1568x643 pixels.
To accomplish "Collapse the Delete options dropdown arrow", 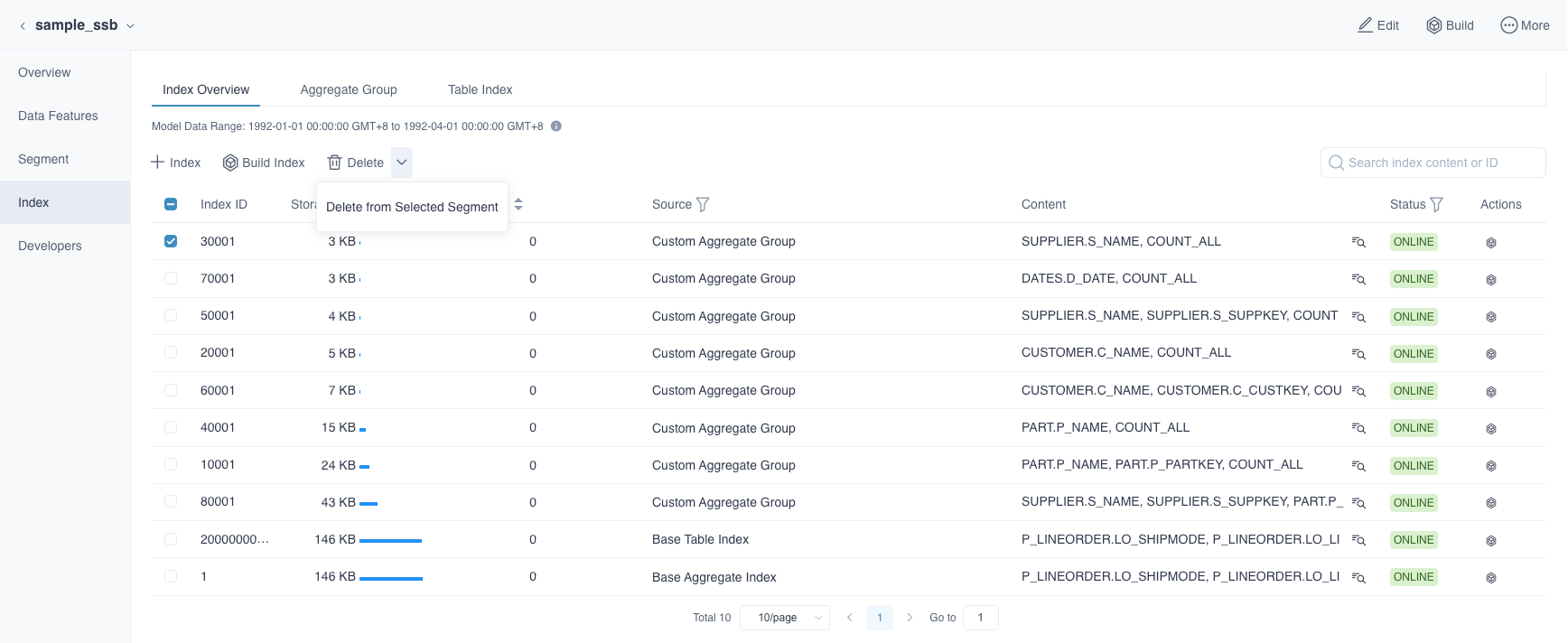I will pyautogui.click(x=402, y=163).
